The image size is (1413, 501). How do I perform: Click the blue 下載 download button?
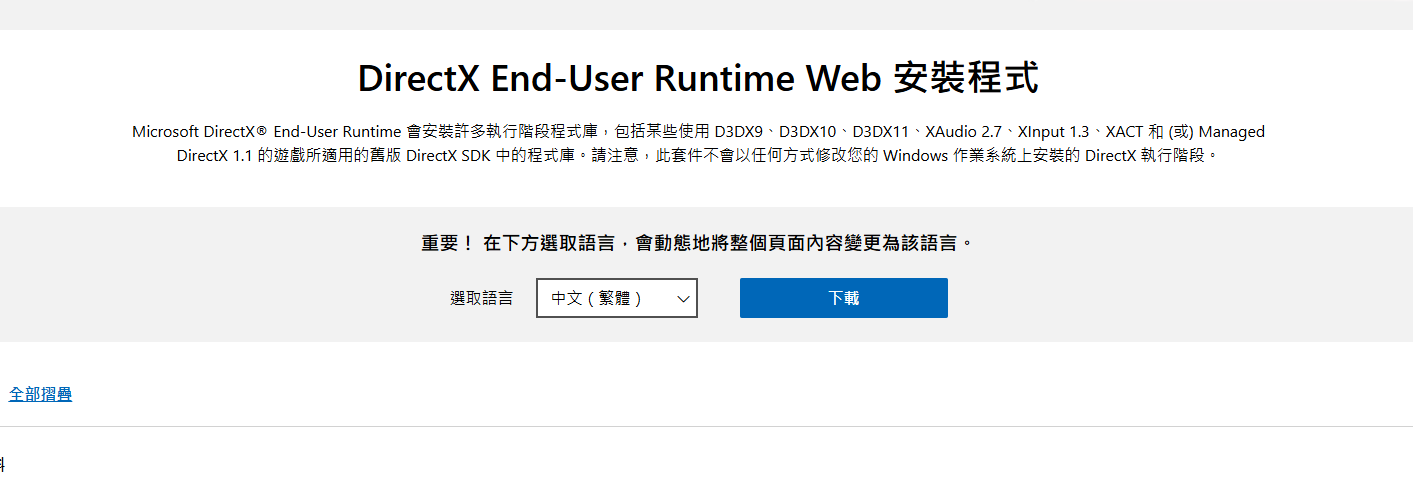click(843, 298)
